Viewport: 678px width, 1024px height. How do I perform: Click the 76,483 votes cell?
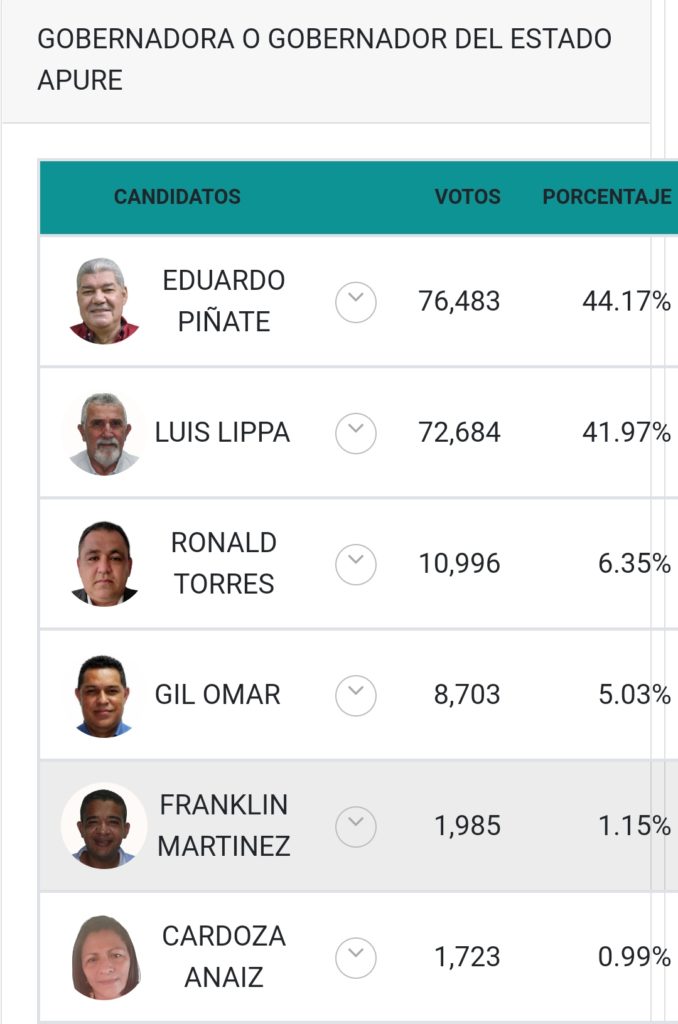tap(459, 302)
